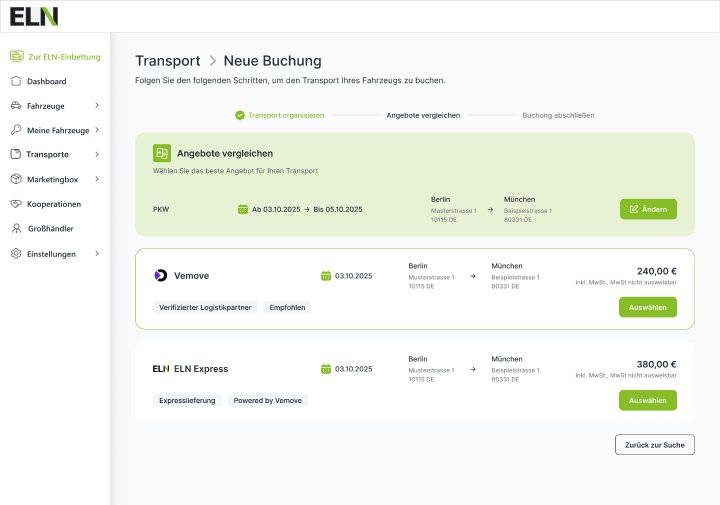Click the 240,00 € price
The width and height of the screenshot is (720, 505).
[x=656, y=271]
